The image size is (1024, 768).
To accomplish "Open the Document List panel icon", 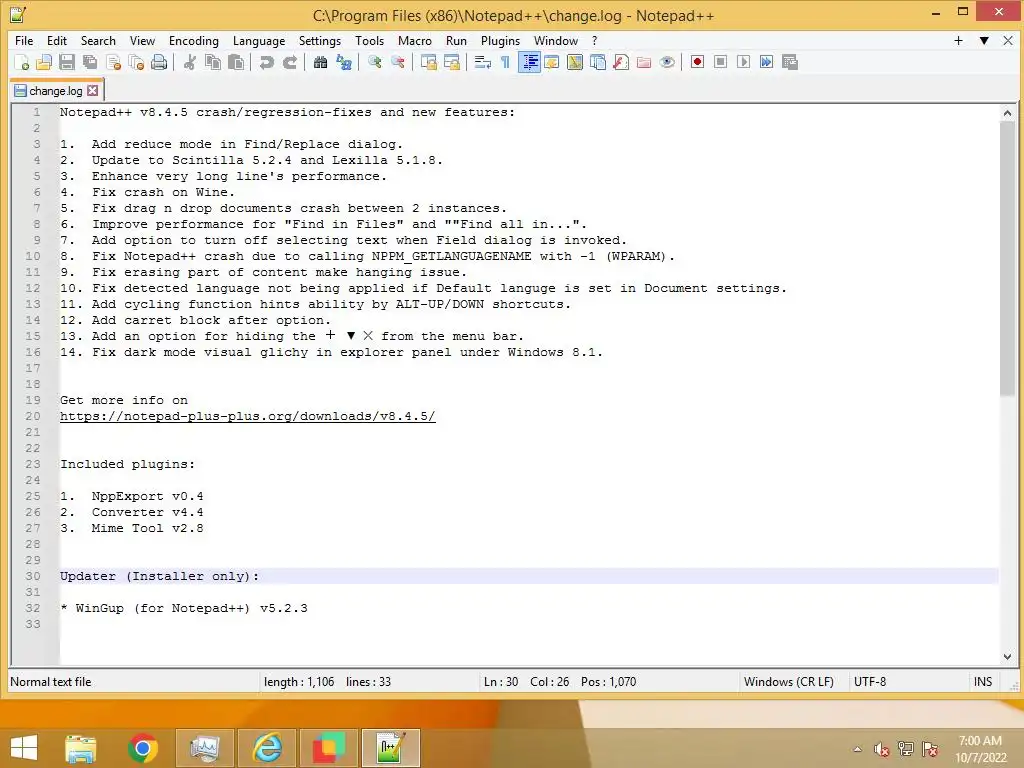I will click(x=598, y=62).
